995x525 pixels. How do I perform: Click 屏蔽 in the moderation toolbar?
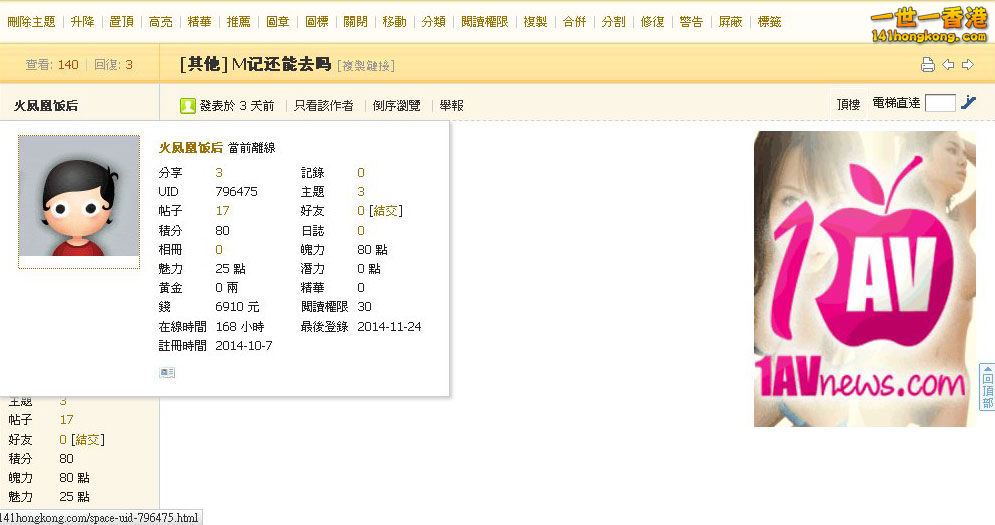pyautogui.click(x=730, y=21)
